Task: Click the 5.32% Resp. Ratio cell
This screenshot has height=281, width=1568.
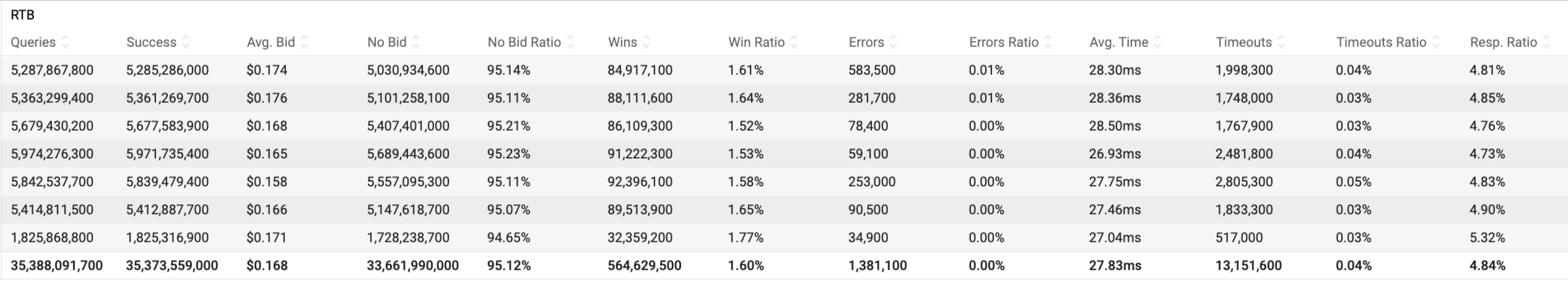Action: tap(1487, 238)
